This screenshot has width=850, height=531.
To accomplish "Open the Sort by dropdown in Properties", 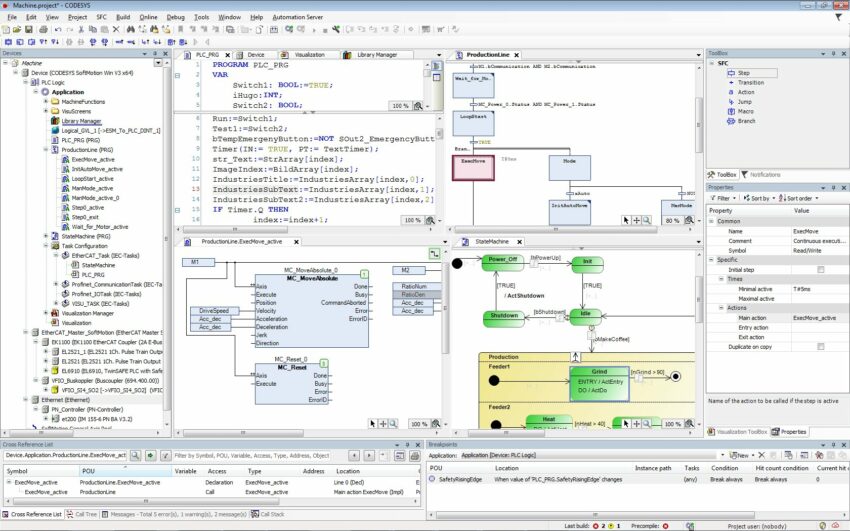I will [758, 198].
